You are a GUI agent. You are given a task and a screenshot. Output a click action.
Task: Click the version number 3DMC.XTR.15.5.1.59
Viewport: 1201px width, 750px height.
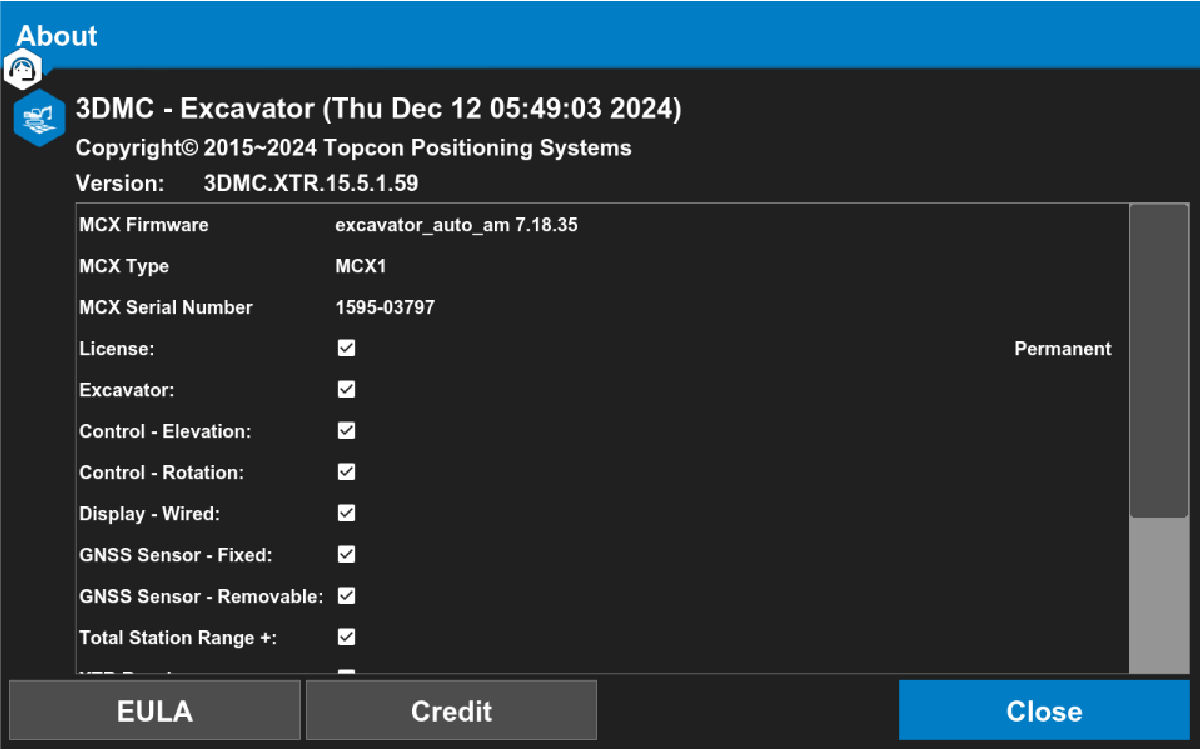(x=310, y=184)
